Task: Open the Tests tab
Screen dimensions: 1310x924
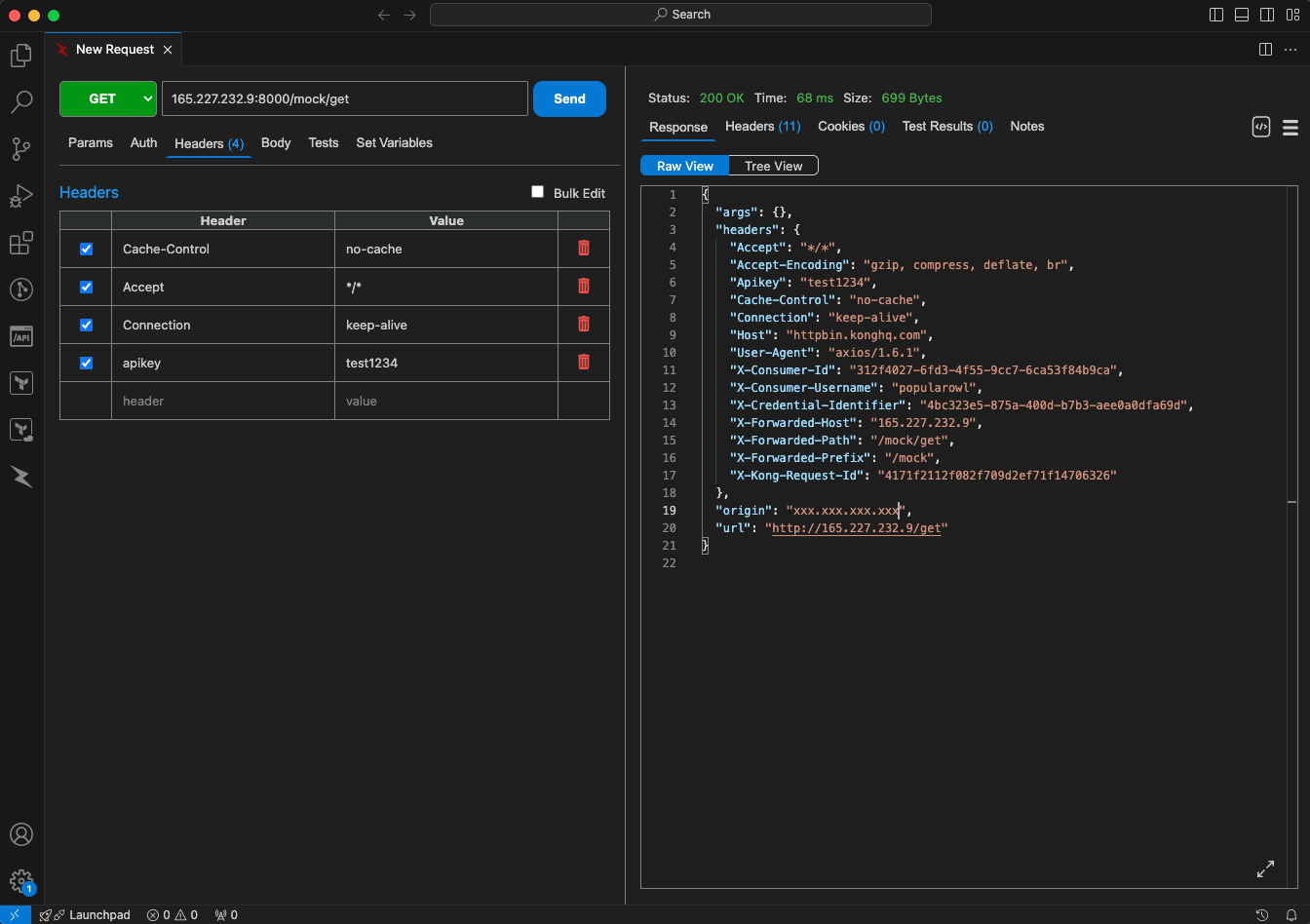Action: click(x=324, y=142)
